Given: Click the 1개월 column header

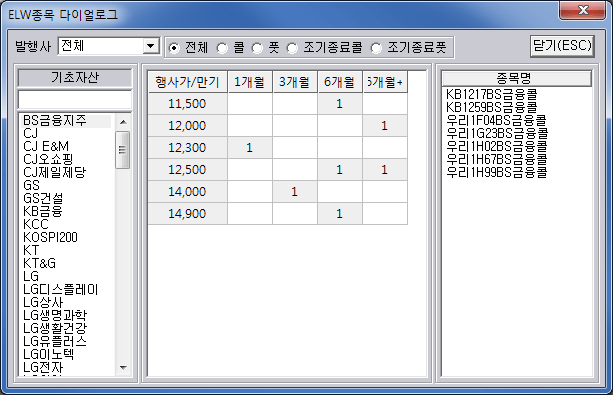Looking at the screenshot, I should (250, 82).
